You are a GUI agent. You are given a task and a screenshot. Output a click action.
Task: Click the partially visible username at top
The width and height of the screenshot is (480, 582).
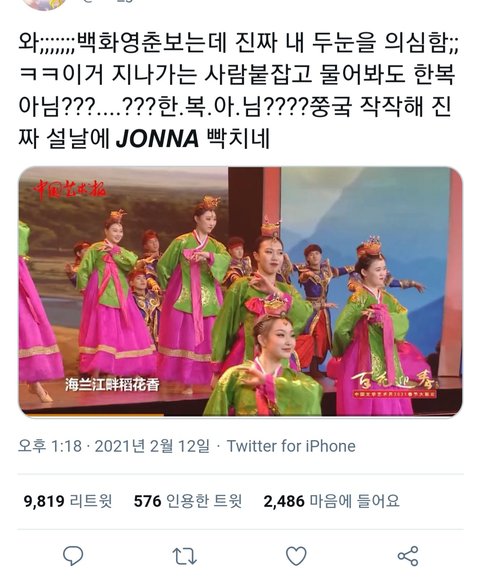click(108, 1)
